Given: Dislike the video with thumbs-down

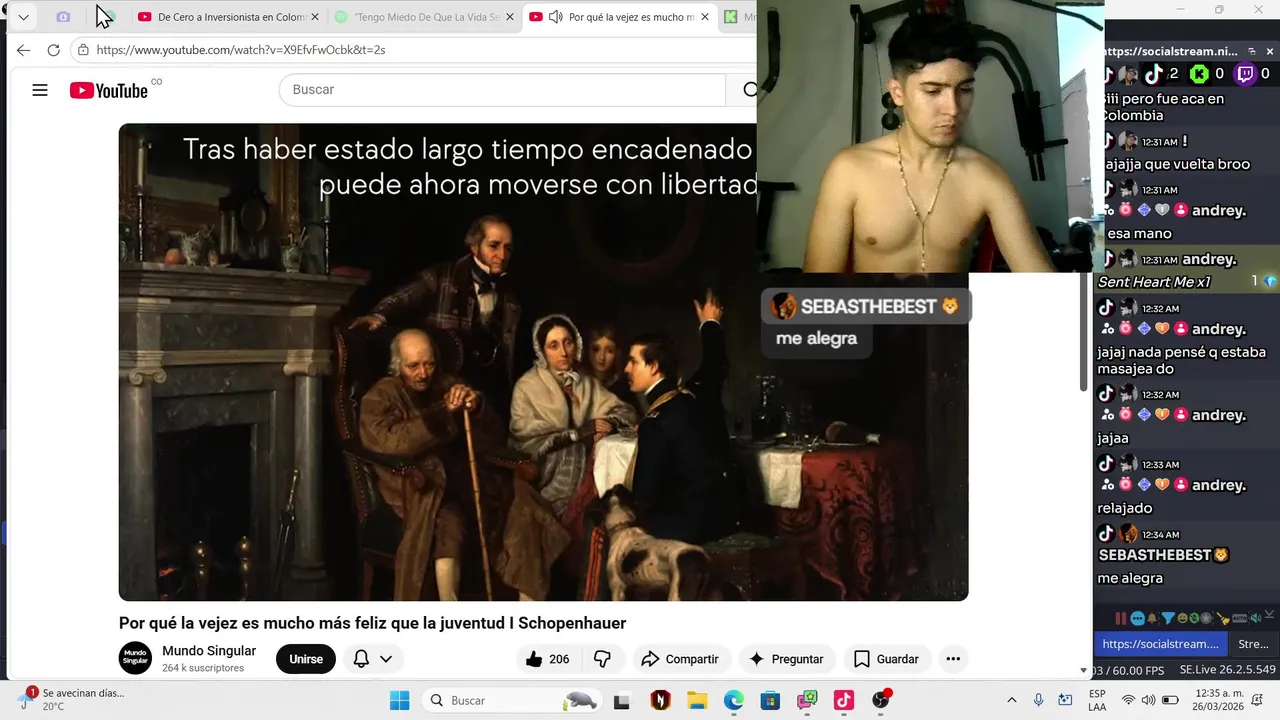Looking at the screenshot, I should [x=603, y=659].
